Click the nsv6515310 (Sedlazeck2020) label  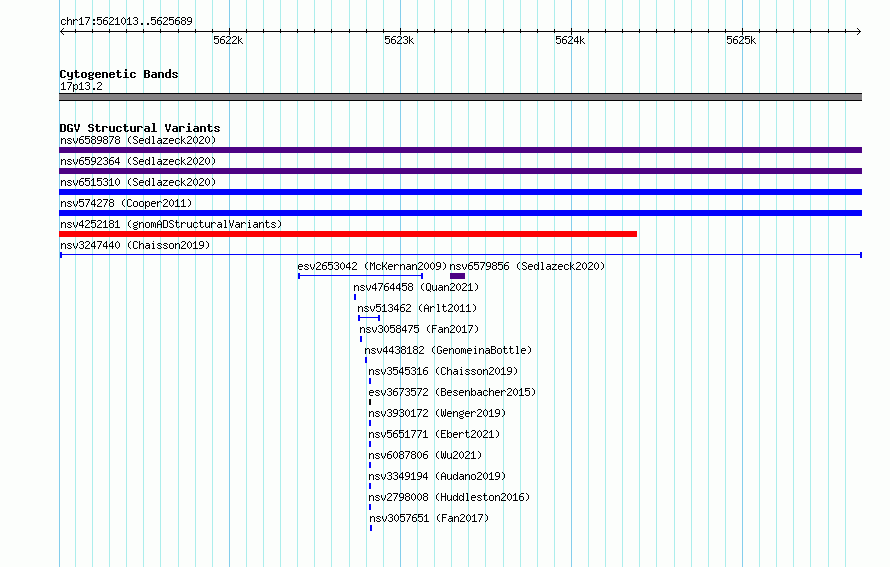(138, 182)
